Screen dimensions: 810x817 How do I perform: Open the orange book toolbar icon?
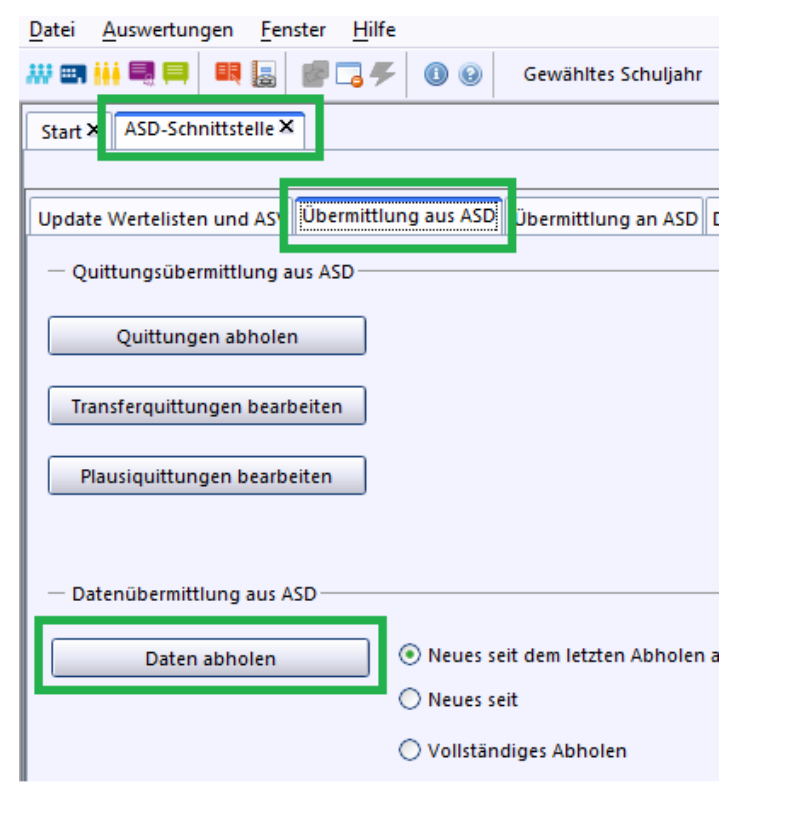click(x=228, y=74)
